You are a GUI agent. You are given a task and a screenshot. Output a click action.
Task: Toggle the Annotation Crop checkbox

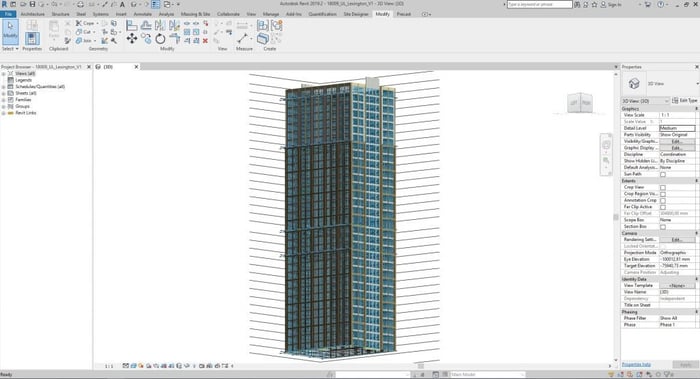(x=663, y=200)
